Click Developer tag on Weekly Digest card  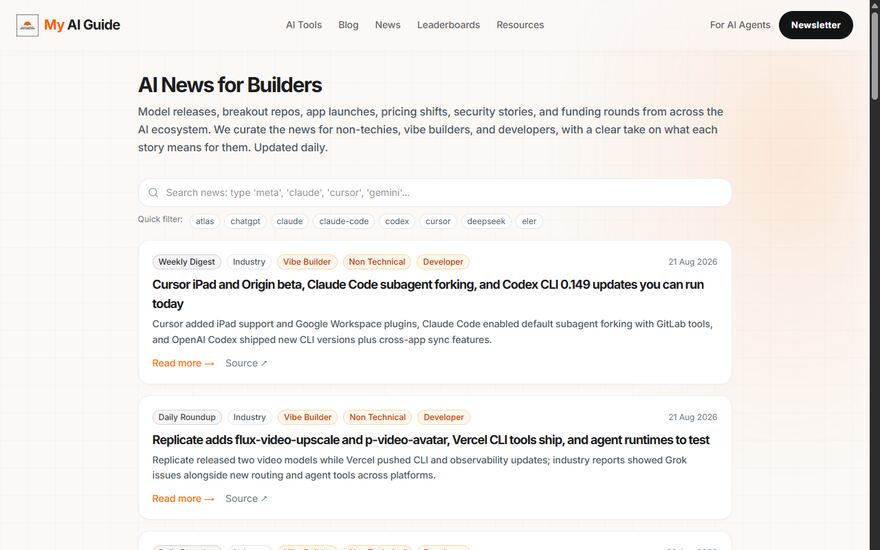[443, 262]
